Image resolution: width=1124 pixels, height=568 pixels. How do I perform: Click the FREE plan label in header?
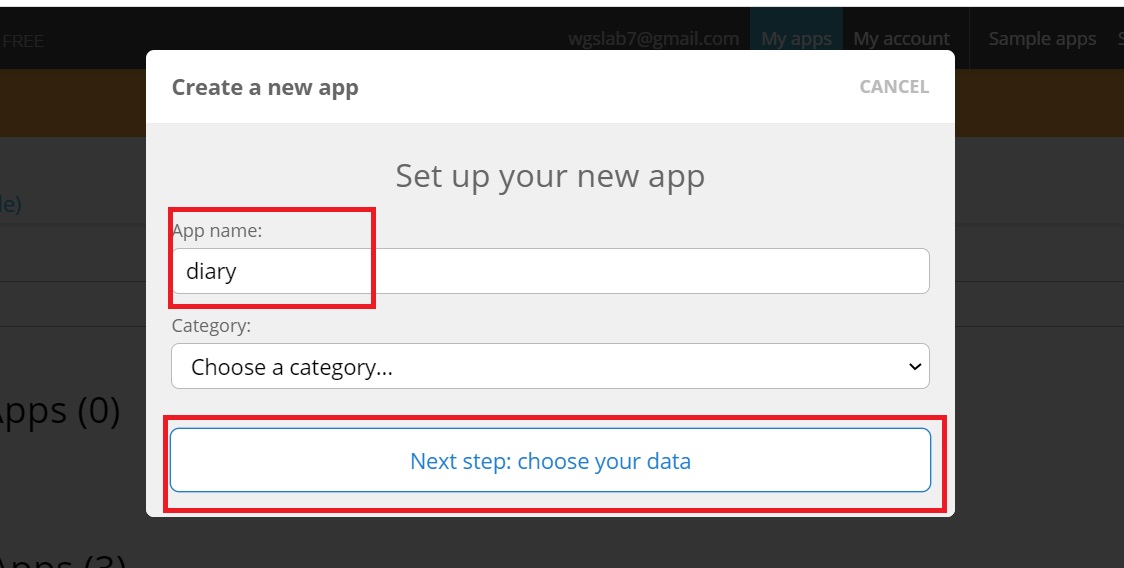pyautogui.click(x=22, y=42)
